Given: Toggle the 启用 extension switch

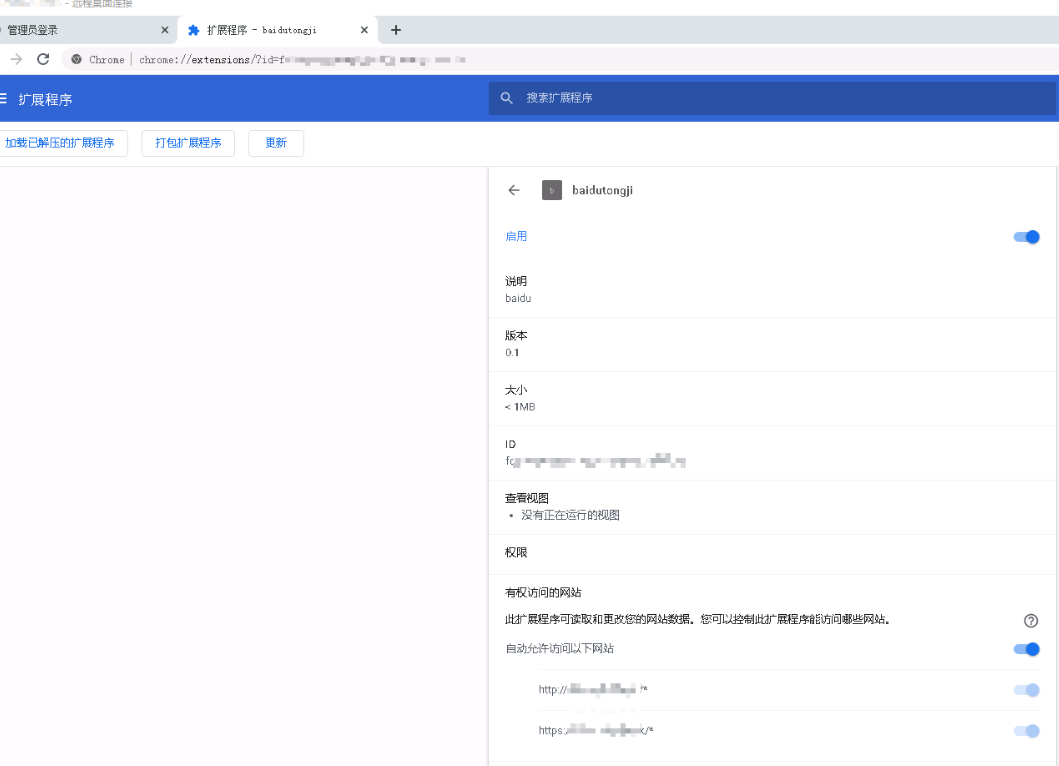Looking at the screenshot, I should coord(1026,237).
